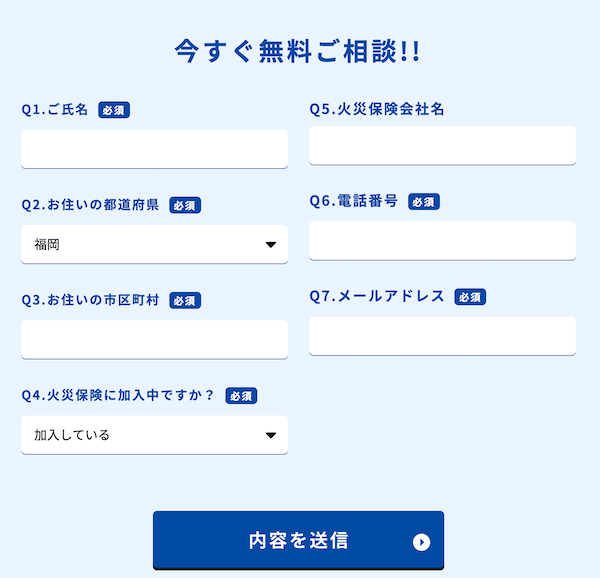Click the 必須 badge beside Q2.お住いの都道府県
The height and width of the screenshot is (578, 600).
coord(185,205)
